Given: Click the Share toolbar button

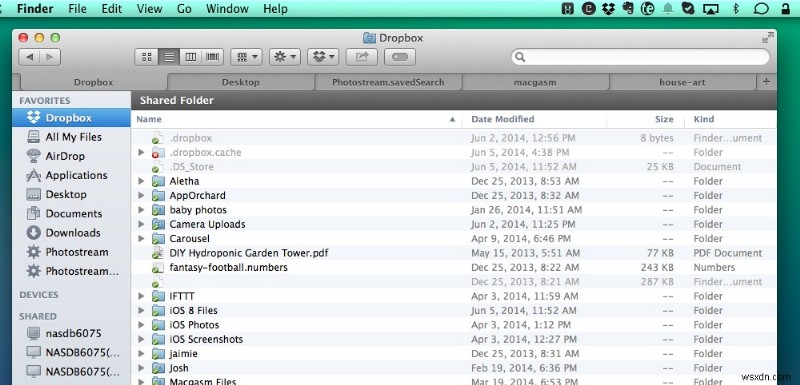Looking at the screenshot, I should pyautogui.click(x=362, y=57).
